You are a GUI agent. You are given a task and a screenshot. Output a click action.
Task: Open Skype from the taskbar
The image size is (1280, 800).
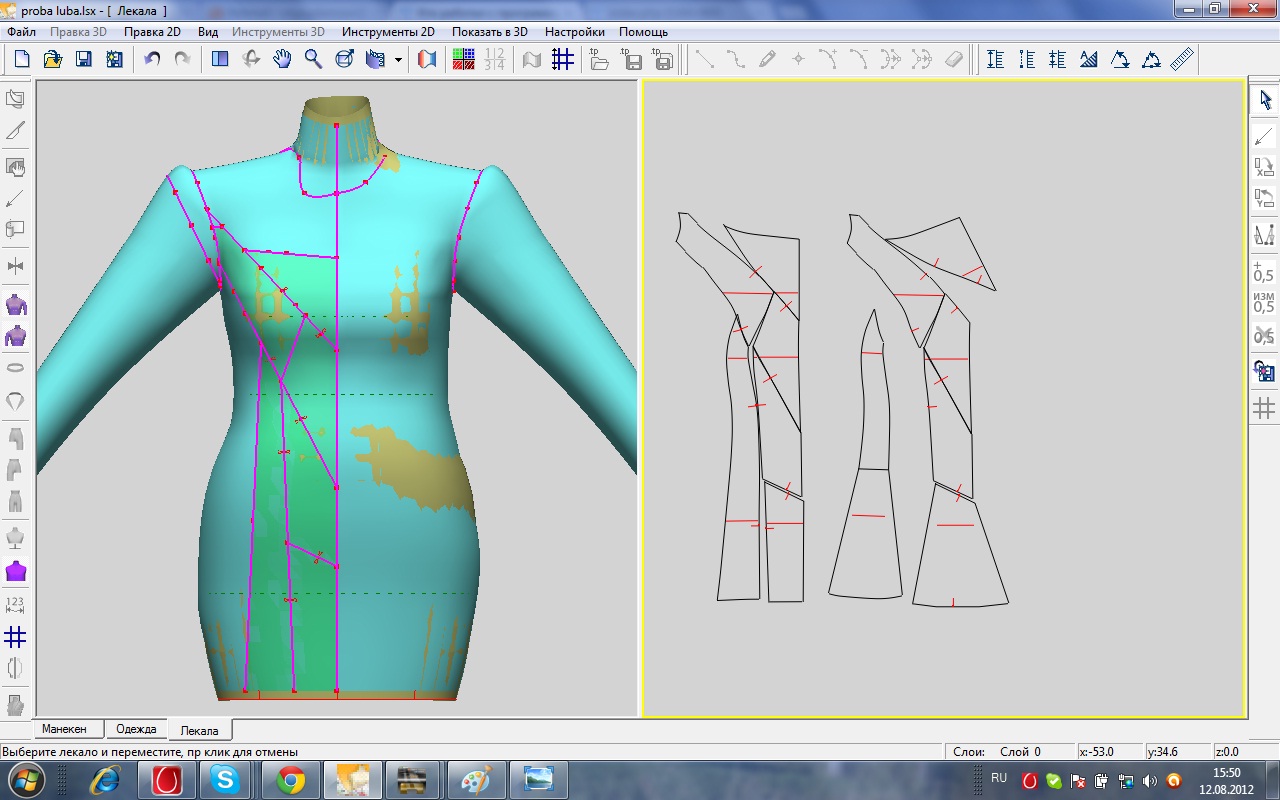[x=225, y=779]
